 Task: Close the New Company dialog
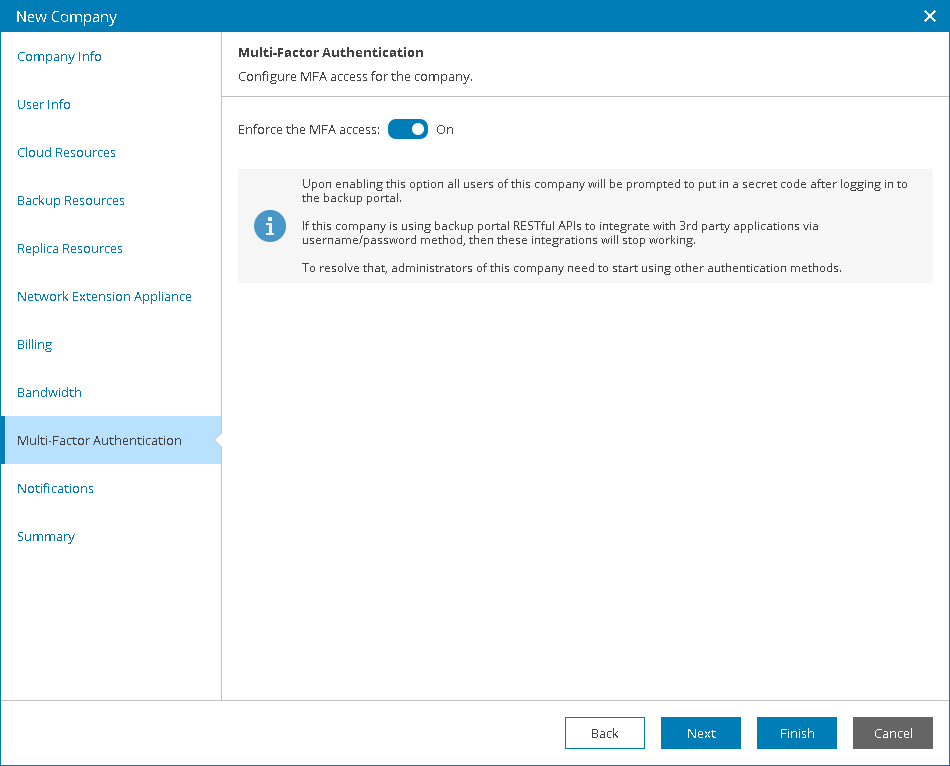click(929, 16)
